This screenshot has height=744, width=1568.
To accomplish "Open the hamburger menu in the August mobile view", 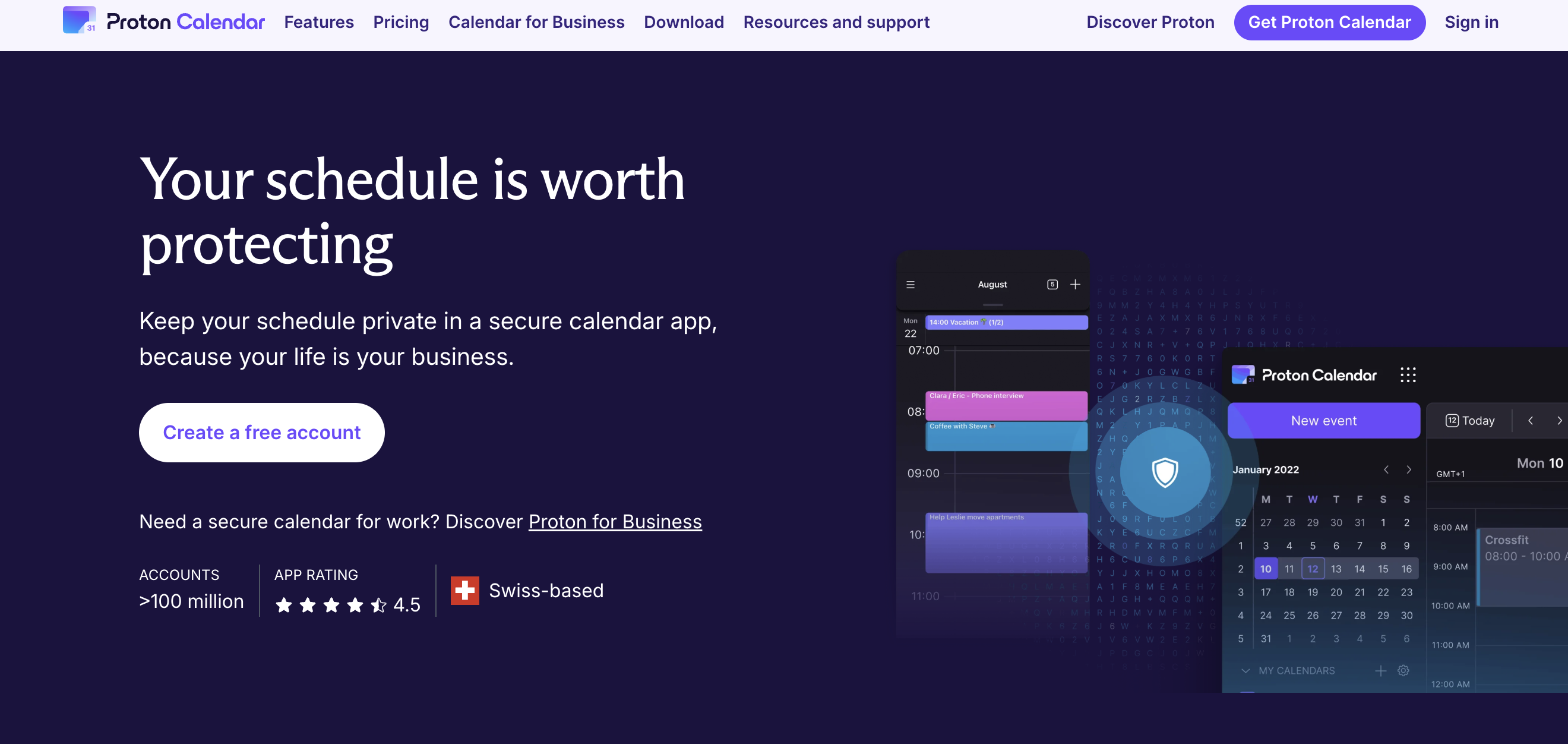I will [911, 284].
